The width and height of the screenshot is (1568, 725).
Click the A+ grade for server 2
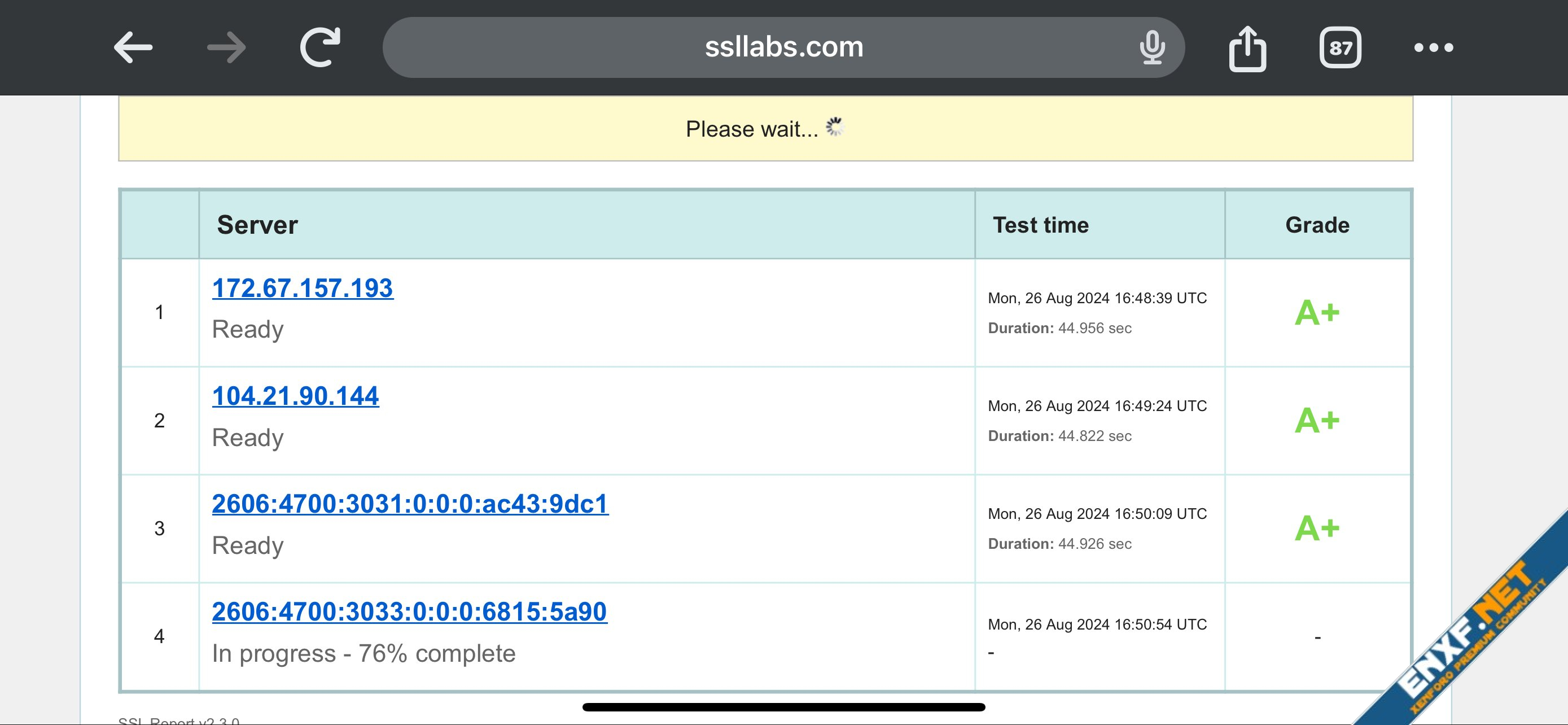click(1317, 421)
